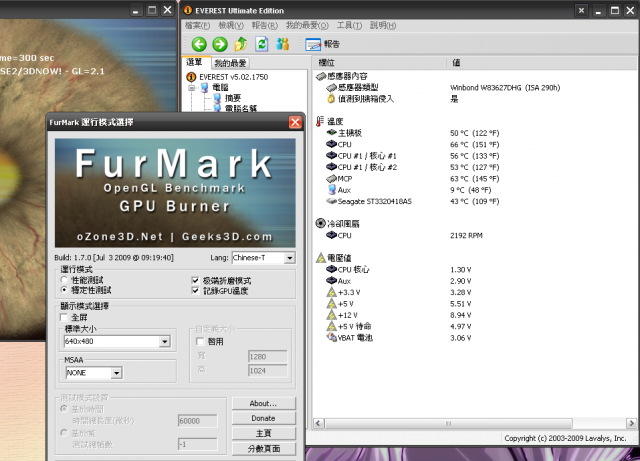Click the Winbond W83627DHG sensor value
Image resolution: width=640 pixels, height=461 pixels.
[505, 87]
